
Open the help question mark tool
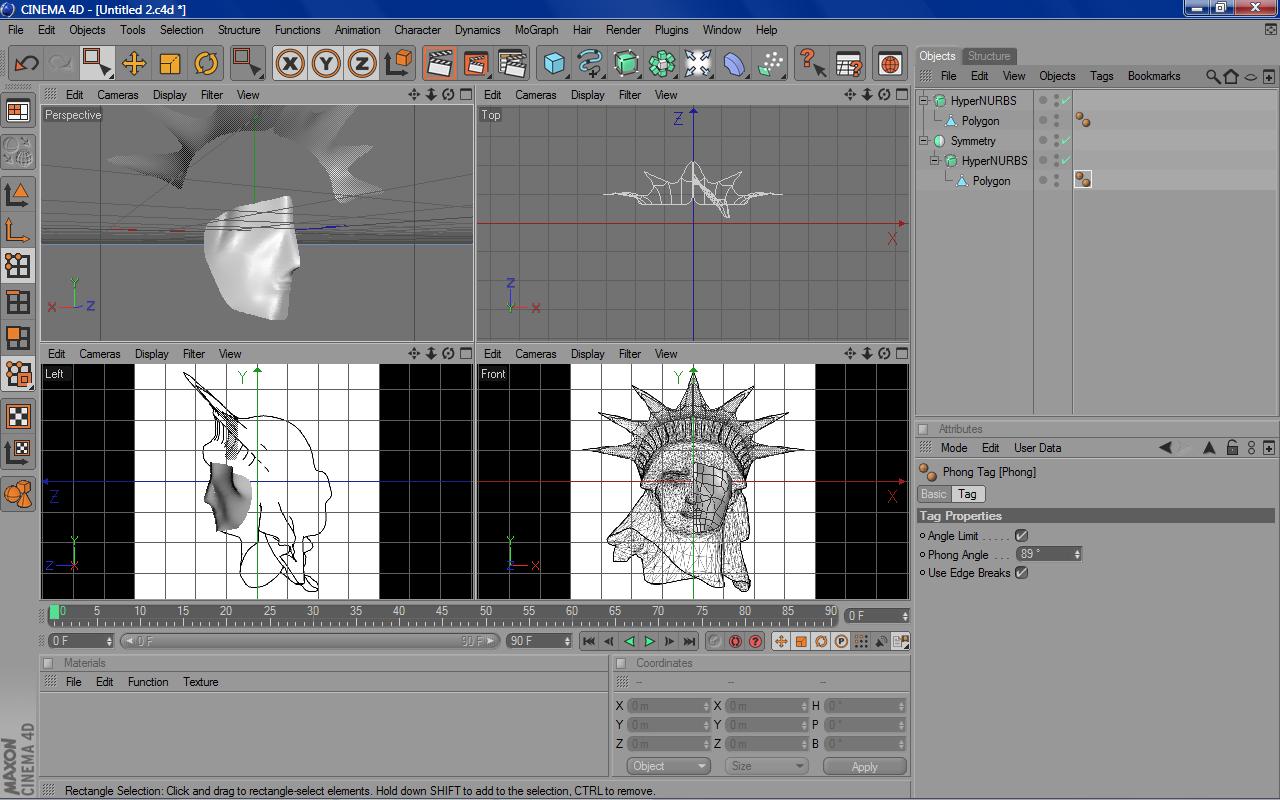point(812,63)
